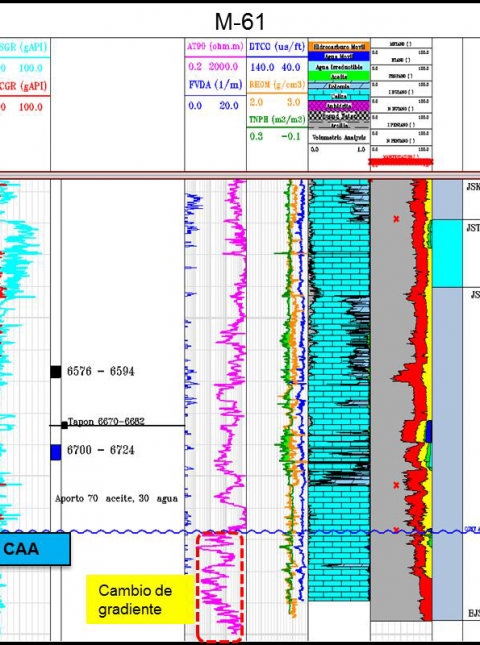Click the top red X marker in gas track
Viewport: 480px width, 645px height.
396,219
